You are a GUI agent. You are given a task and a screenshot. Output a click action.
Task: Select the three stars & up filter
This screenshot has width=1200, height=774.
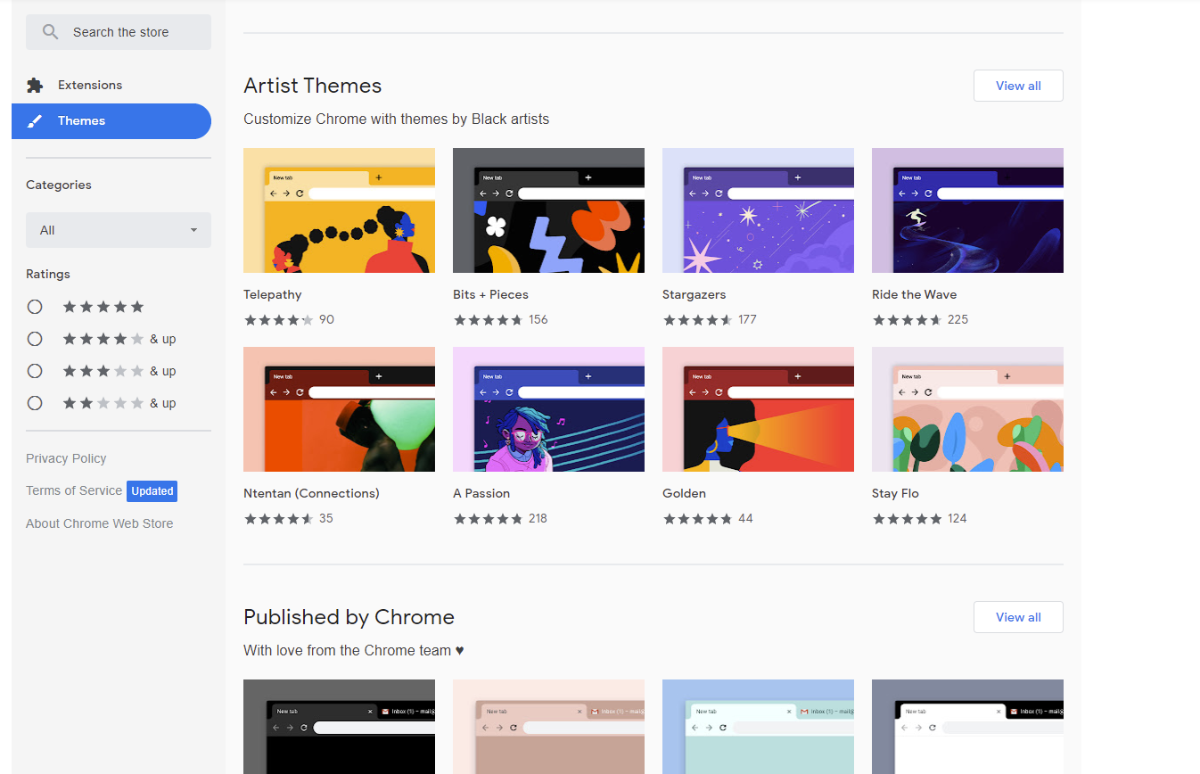point(35,371)
